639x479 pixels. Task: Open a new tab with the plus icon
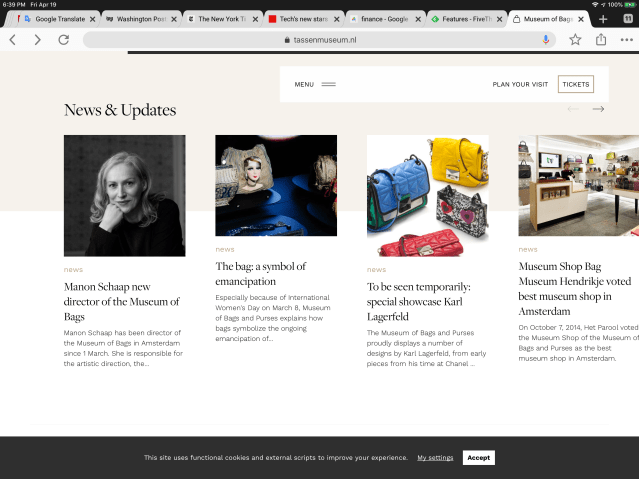[603, 19]
